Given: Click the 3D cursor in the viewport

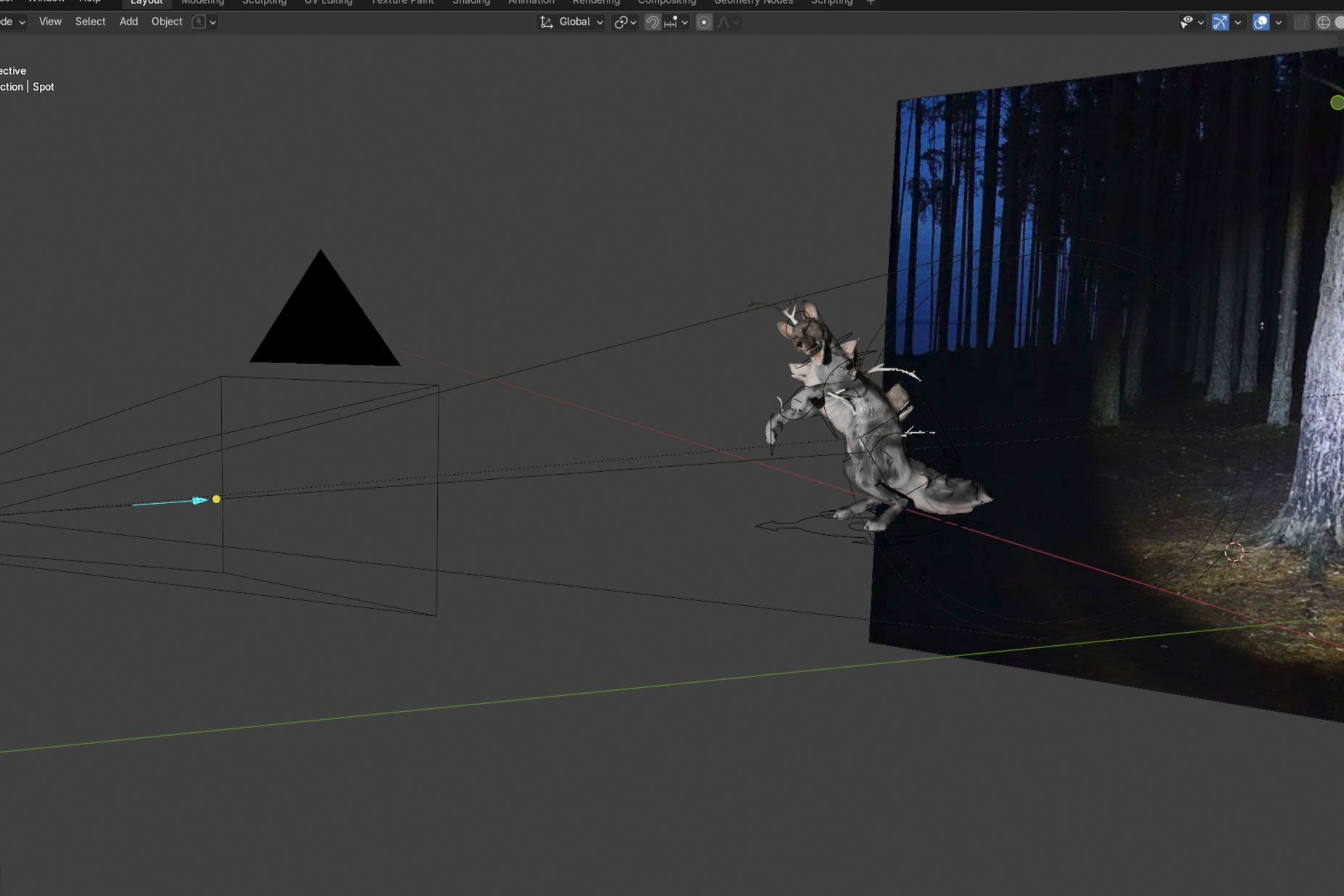Looking at the screenshot, I should pyautogui.click(x=1234, y=552).
